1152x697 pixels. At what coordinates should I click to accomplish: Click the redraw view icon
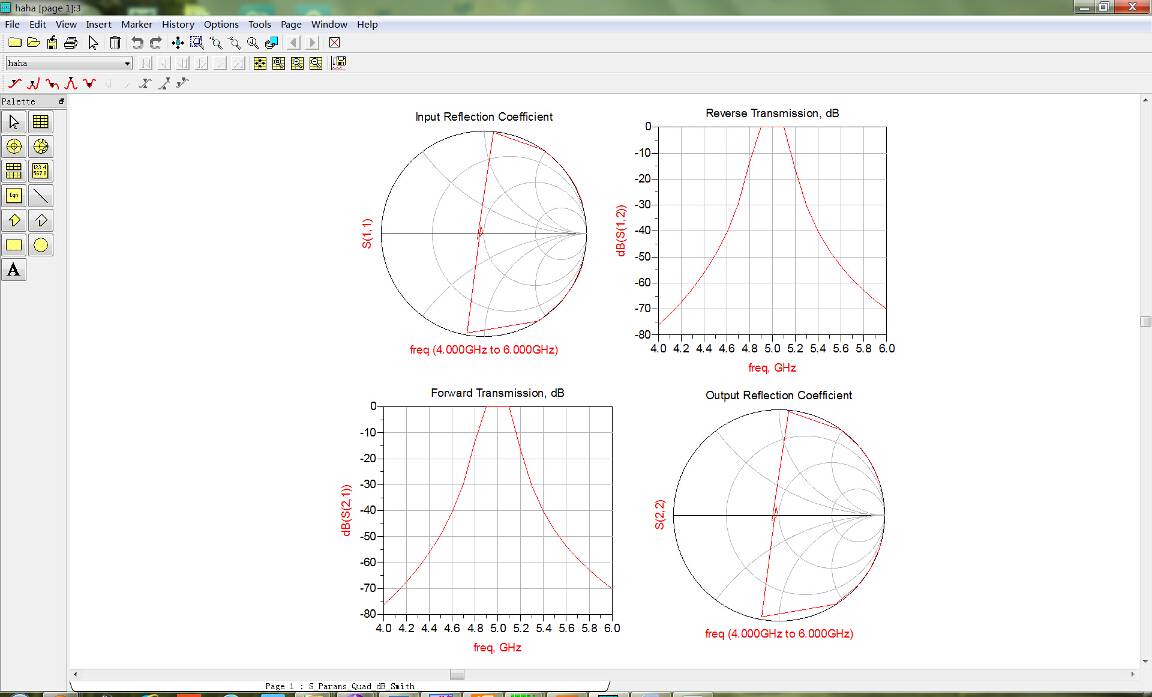[271, 43]
